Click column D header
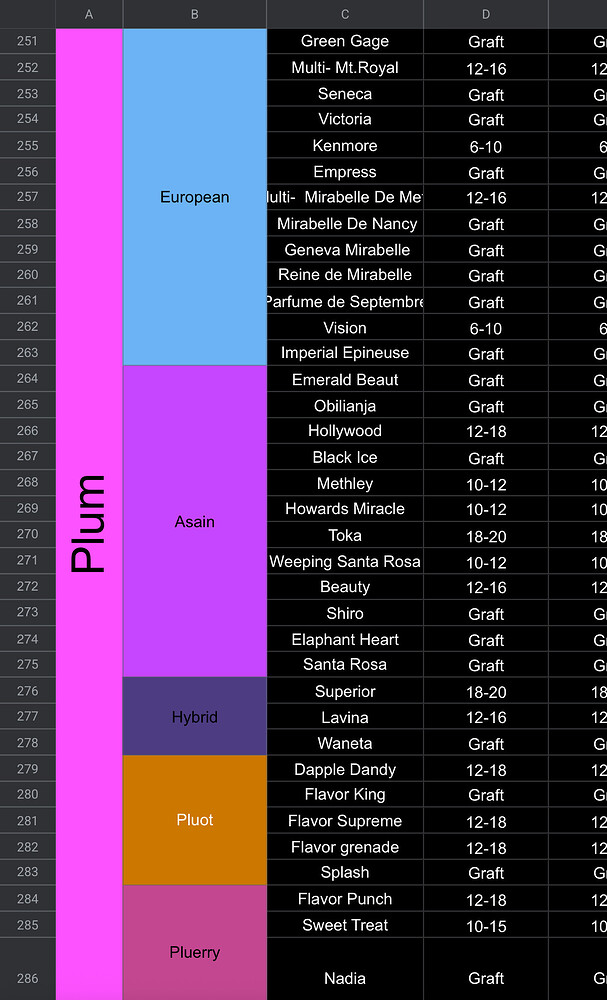Image resolution: width=607 pixels, height=1000 pixels. (486, 14)
